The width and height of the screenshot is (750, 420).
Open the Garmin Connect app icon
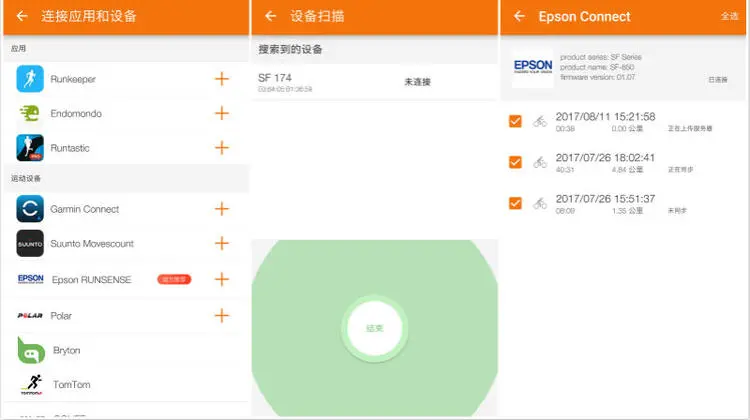coord(30,209)
